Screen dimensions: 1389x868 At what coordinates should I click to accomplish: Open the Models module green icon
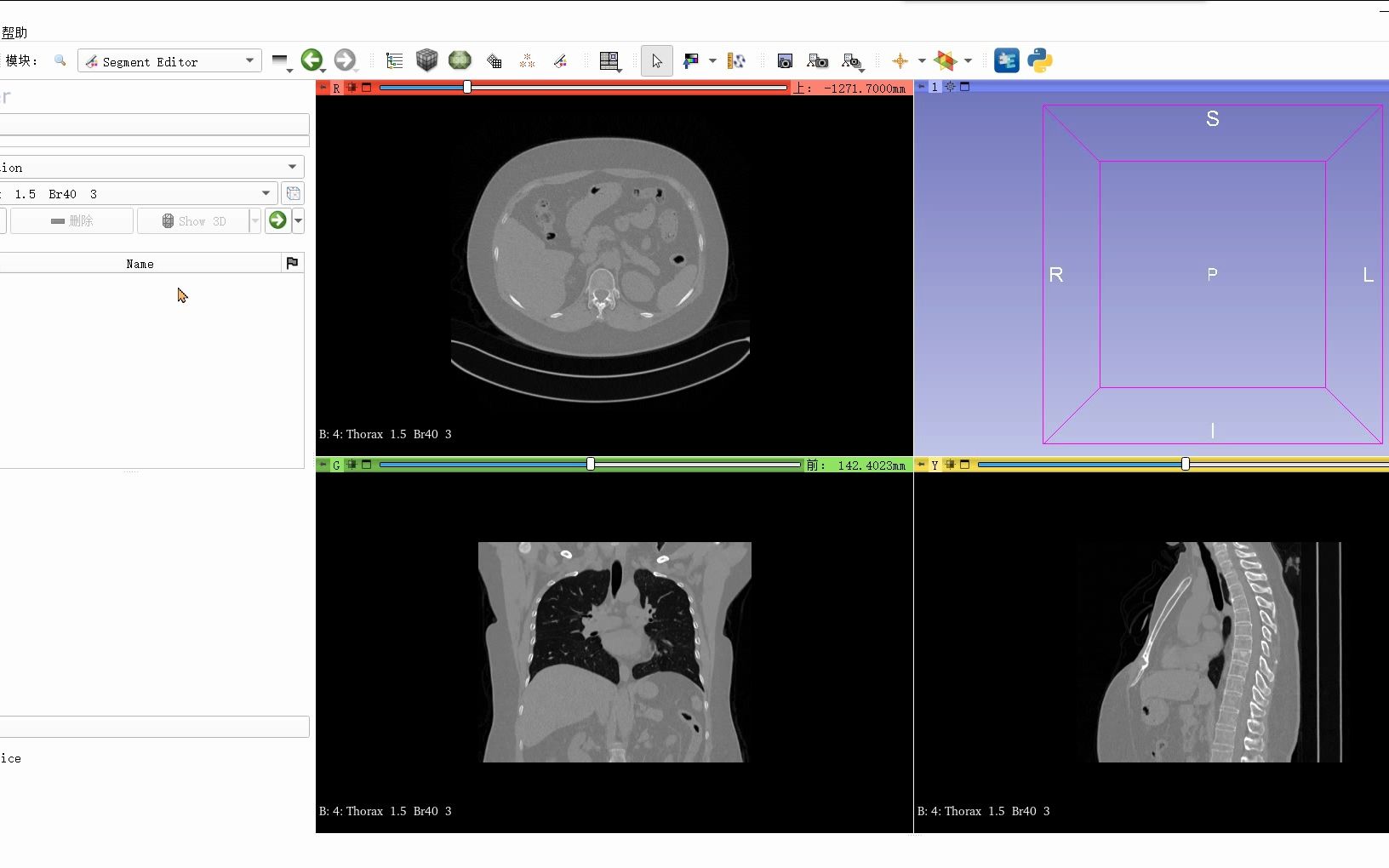click(x=460, y=60)
